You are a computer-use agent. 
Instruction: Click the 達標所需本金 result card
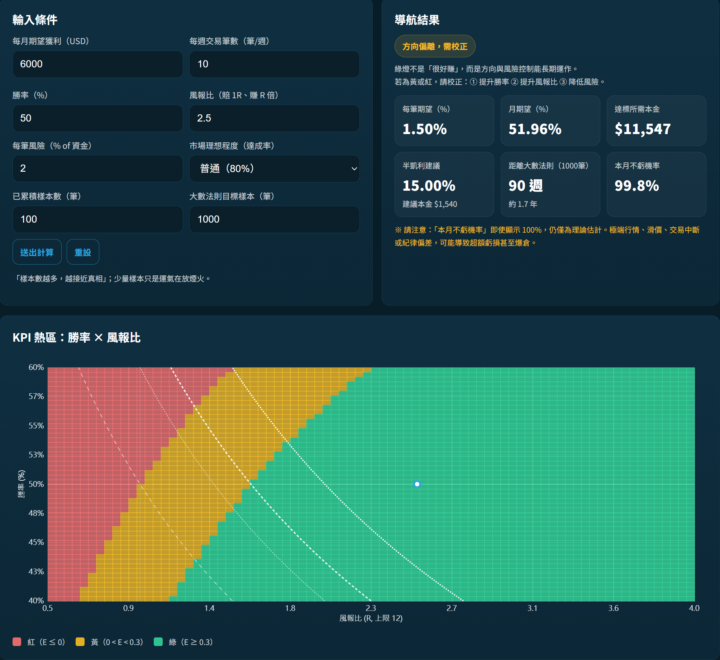click(656, 120)
